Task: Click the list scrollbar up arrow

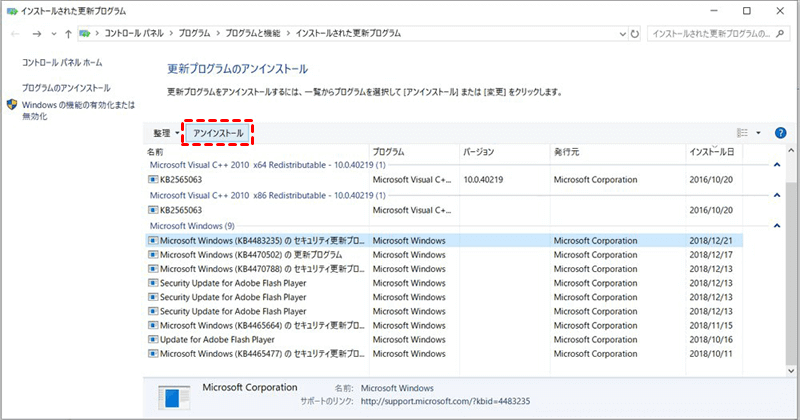Action: [x=791, y=151]
